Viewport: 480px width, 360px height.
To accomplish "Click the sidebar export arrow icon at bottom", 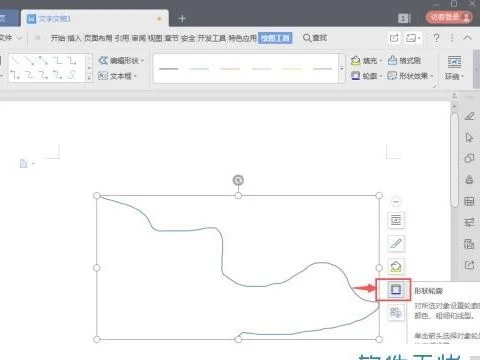I will [x=469, y=265].
